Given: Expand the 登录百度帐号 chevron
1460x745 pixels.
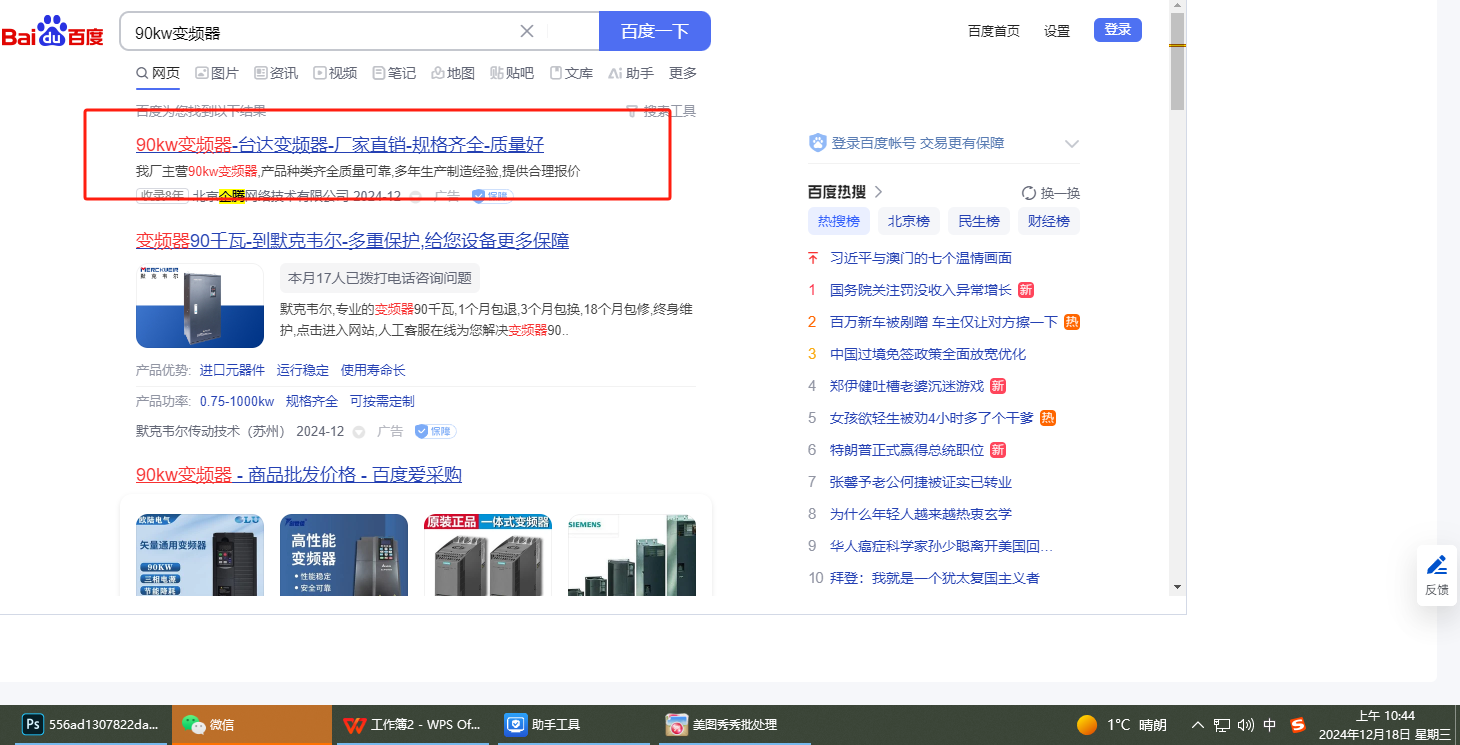Looking at the screenshot, I should (x=1072, y=144).
